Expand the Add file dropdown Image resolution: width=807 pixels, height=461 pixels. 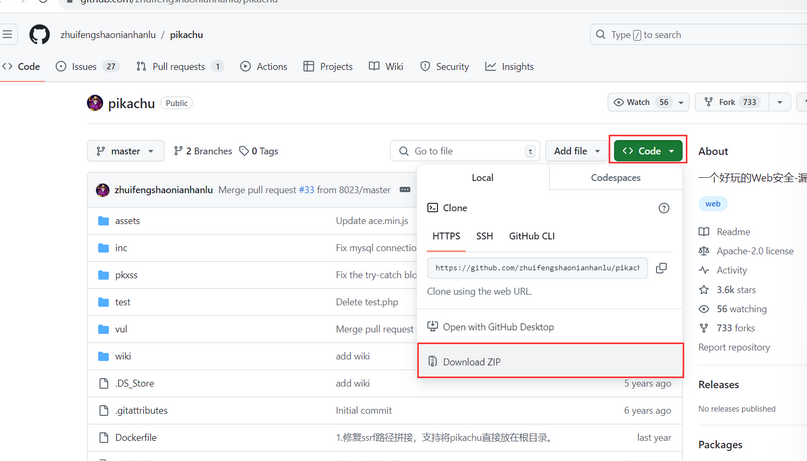(x=576, y=151)
